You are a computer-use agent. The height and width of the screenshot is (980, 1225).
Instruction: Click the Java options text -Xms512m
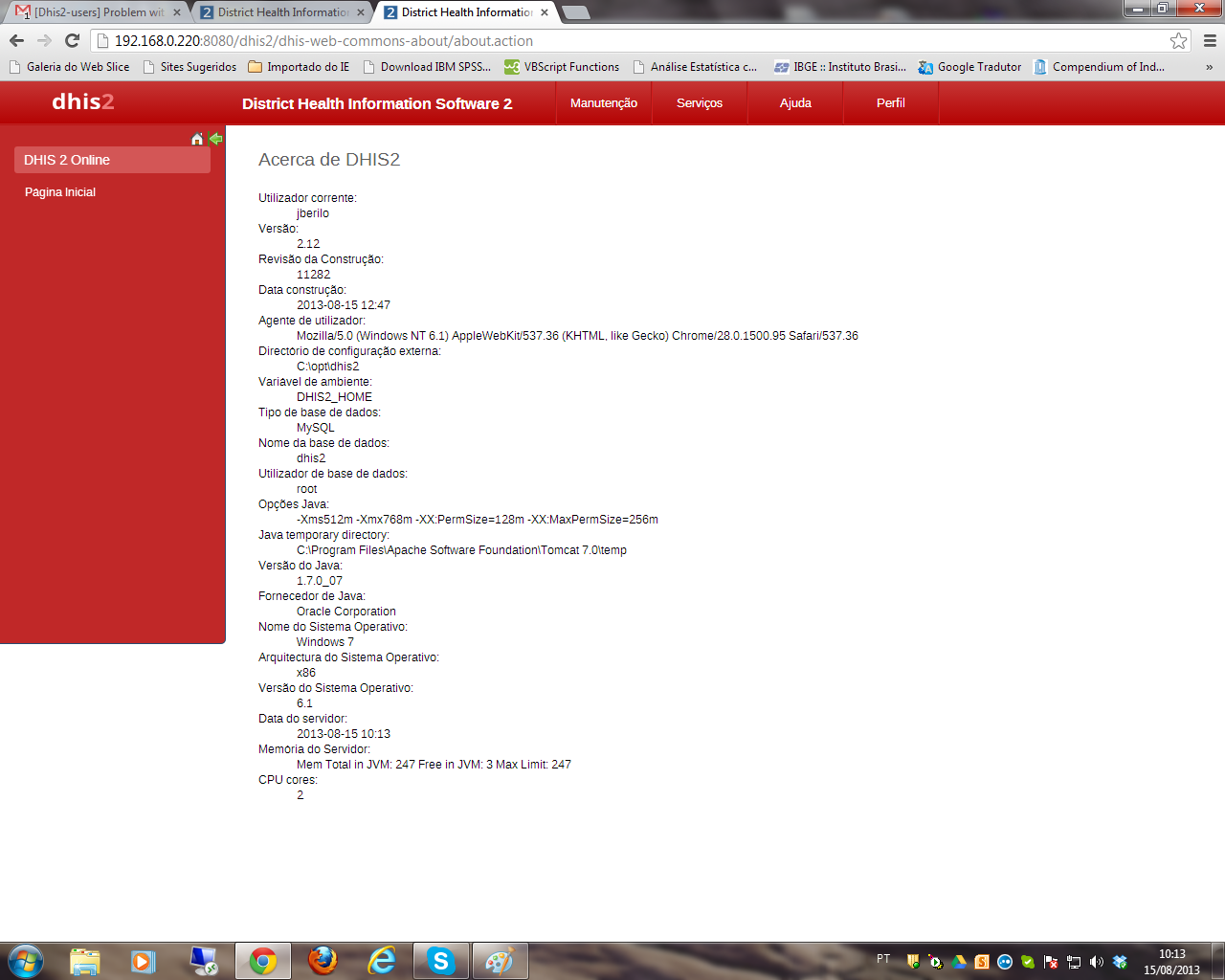478,520
